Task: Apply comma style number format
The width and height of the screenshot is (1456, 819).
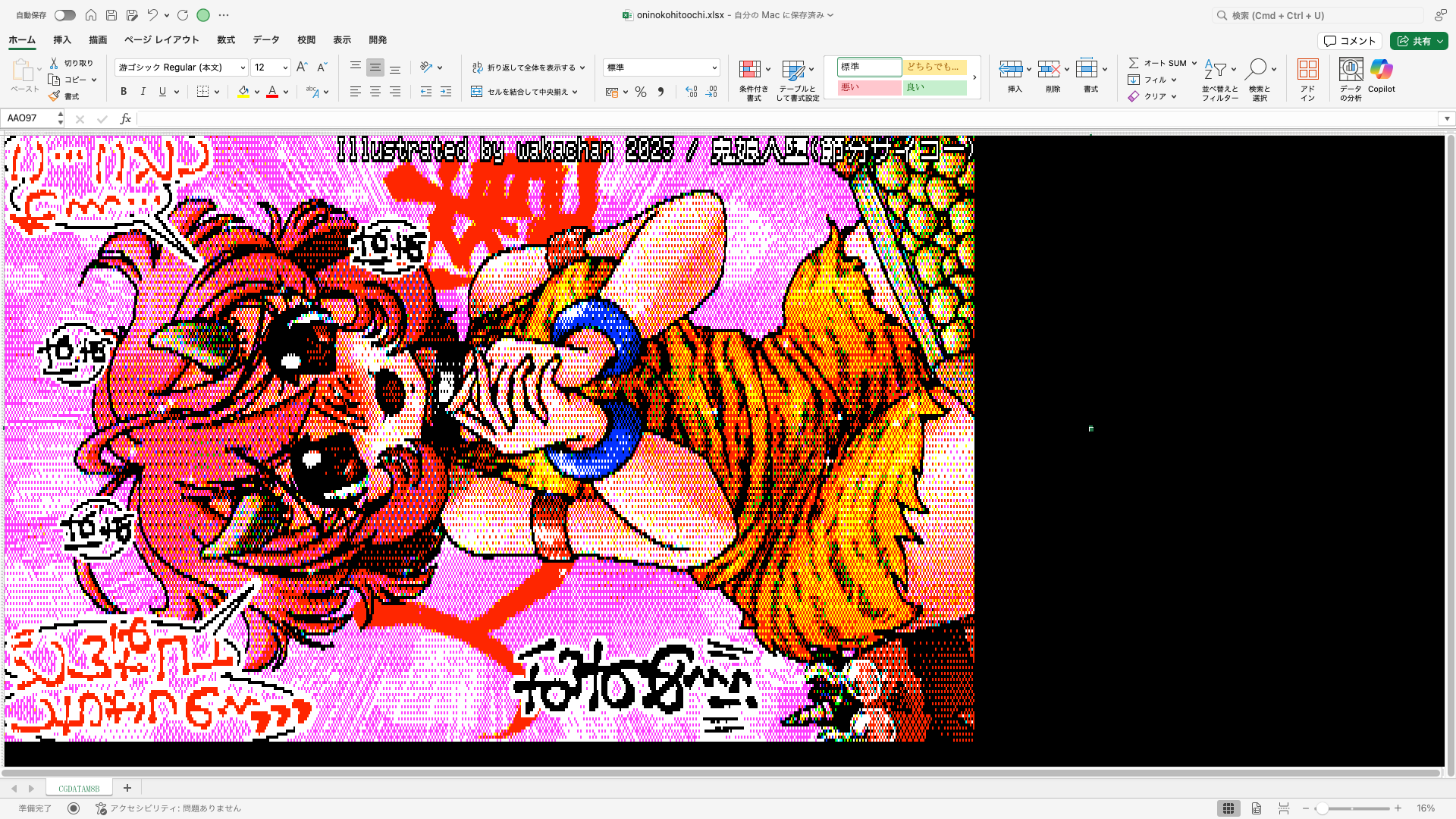Action: [x=661, y=92]
